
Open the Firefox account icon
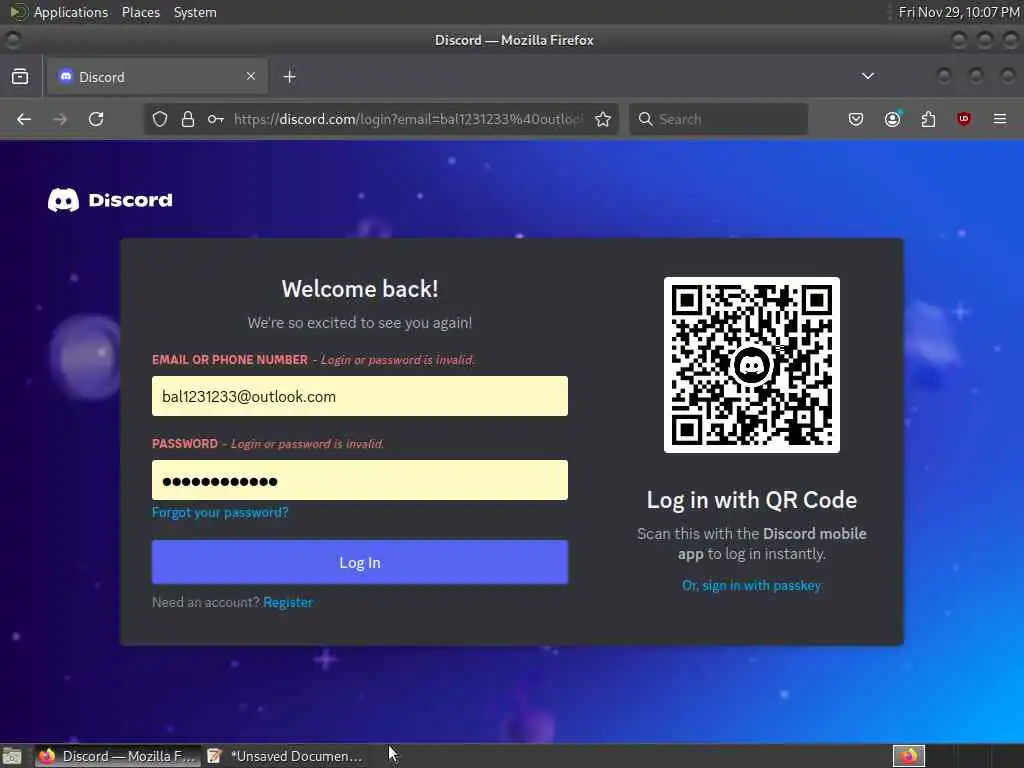(x=892, y=119)
